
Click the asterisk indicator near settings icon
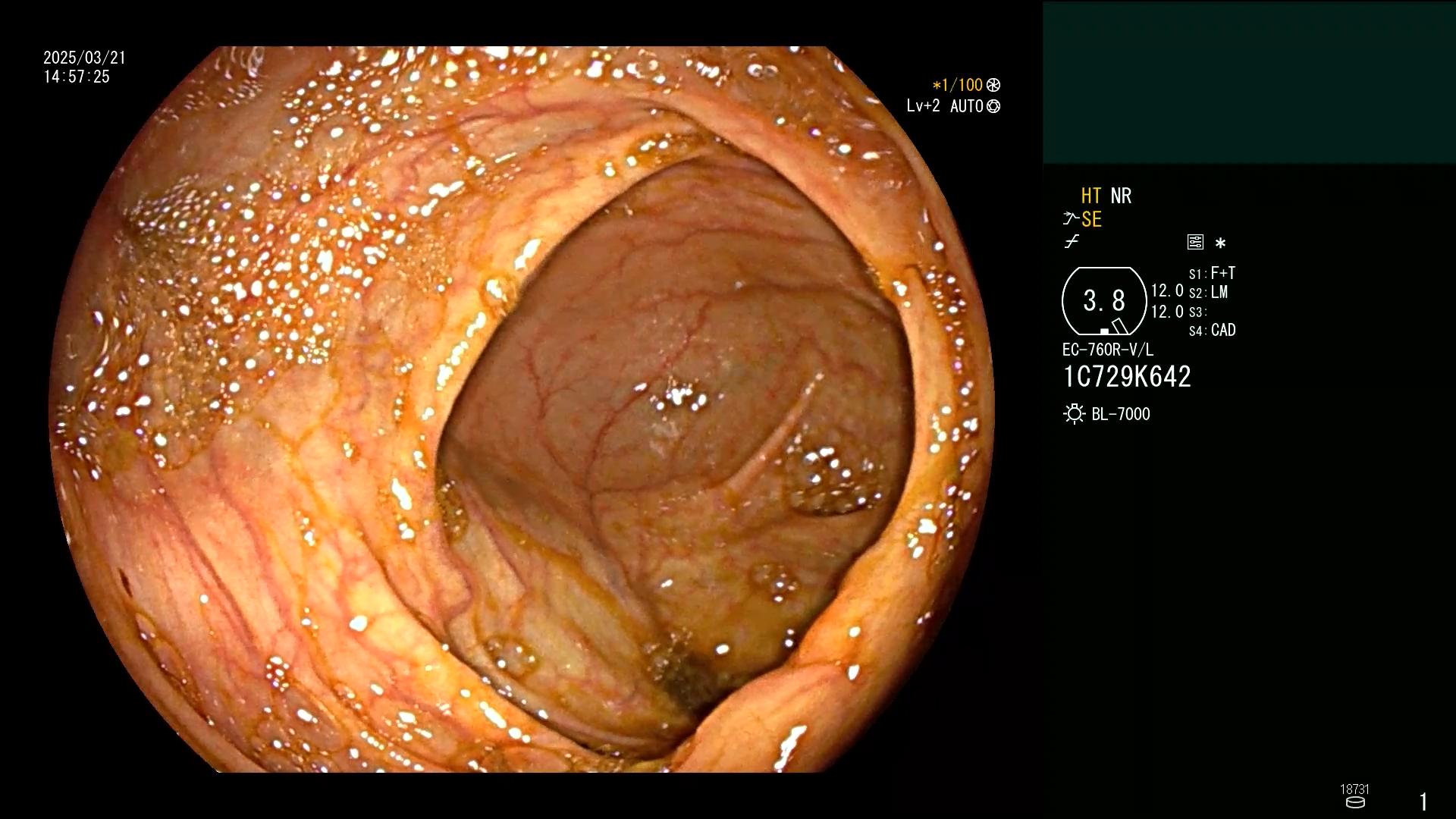(1220, 243)
